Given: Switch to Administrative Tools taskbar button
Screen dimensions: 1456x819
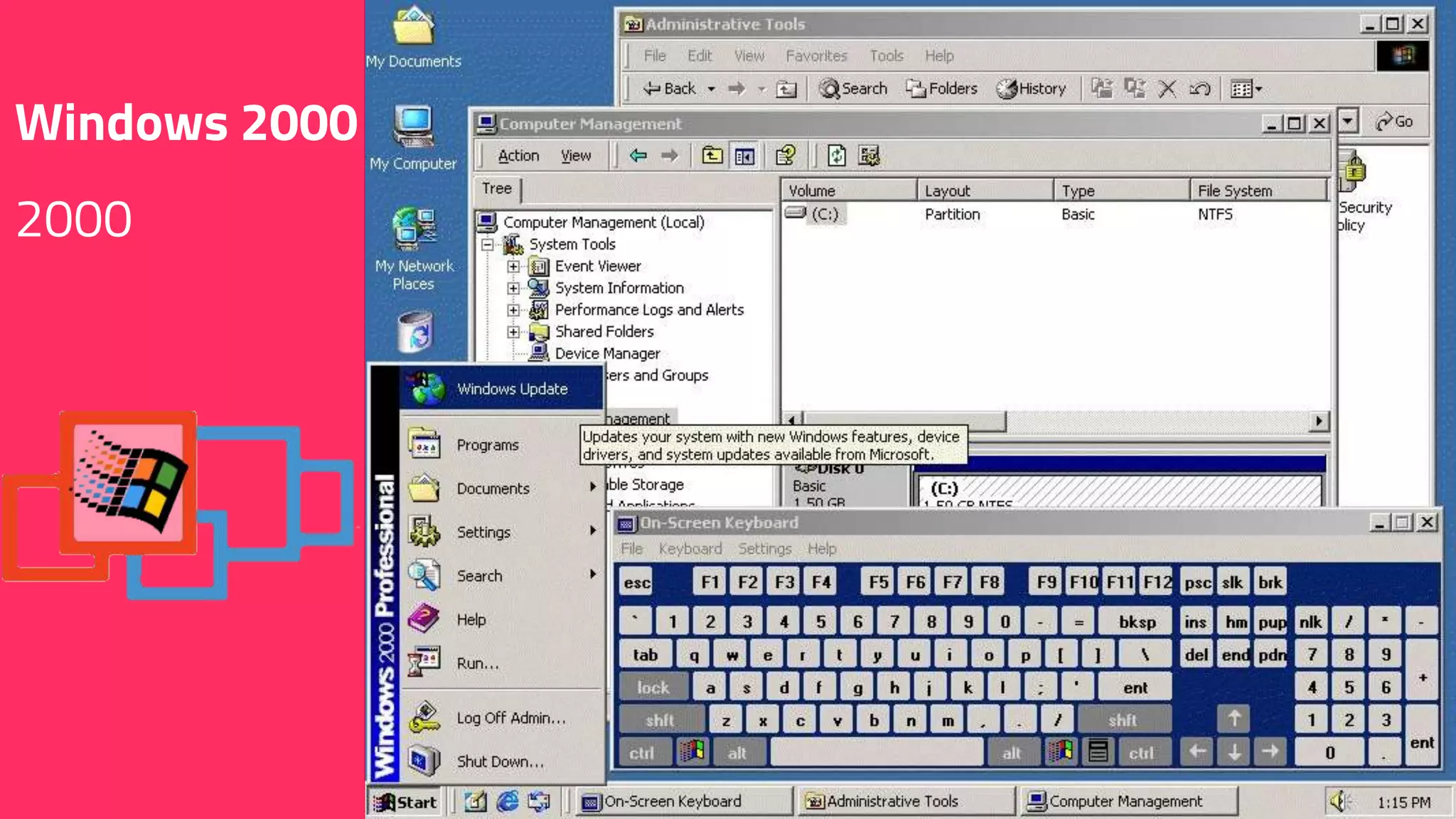Looking at the screenshot, I should [x=906, y=802].
